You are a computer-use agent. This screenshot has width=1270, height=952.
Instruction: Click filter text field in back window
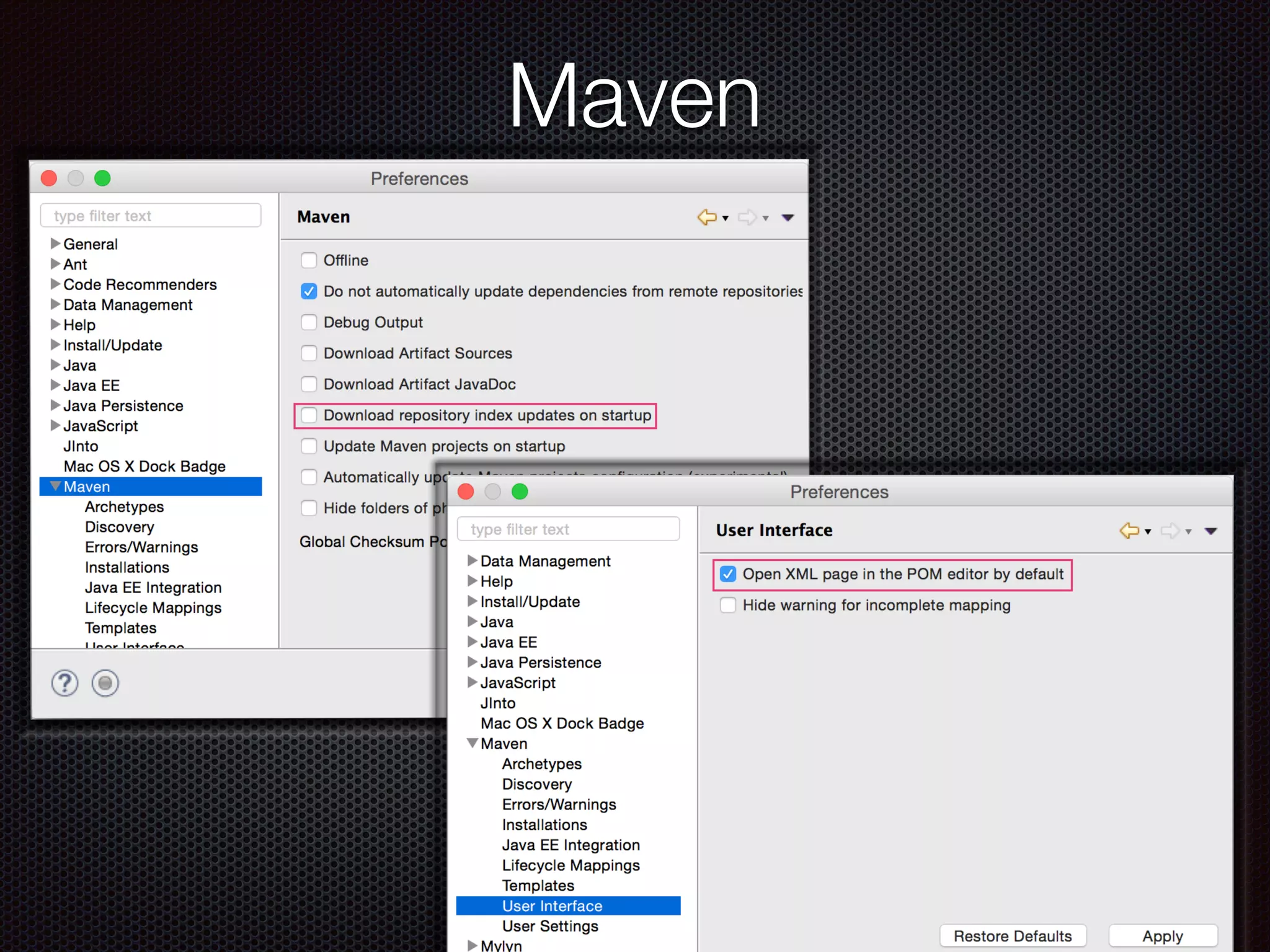tap(151, 216)
